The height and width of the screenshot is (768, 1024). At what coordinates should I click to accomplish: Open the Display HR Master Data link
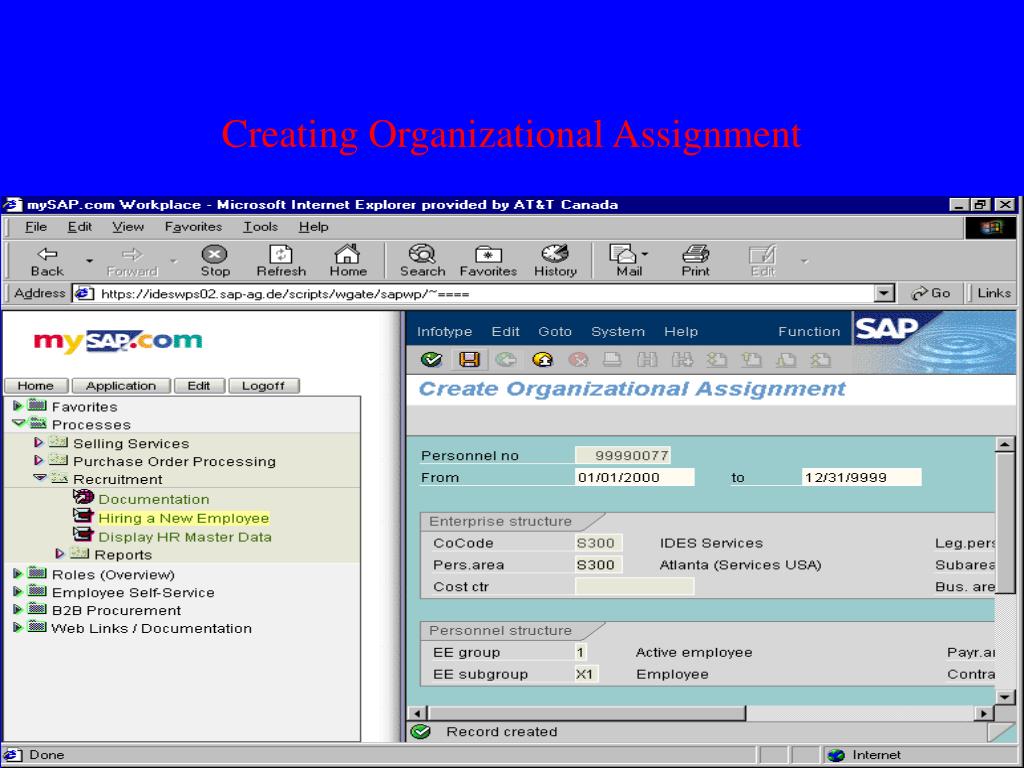pyautogui.click(x=185, y=537)
